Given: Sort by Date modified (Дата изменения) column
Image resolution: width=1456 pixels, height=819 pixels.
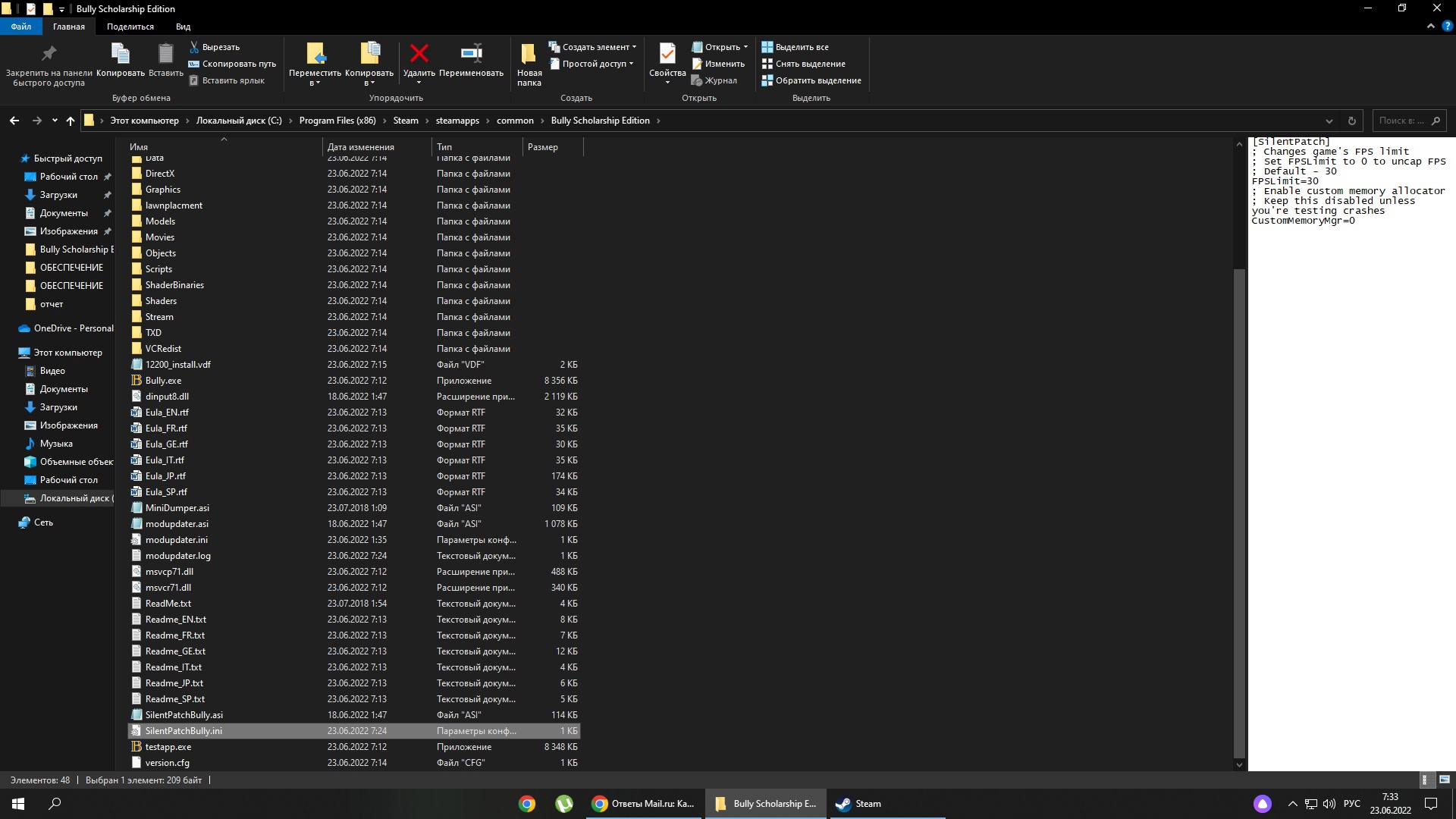Looking at the screenshot, I should (377, 147).
